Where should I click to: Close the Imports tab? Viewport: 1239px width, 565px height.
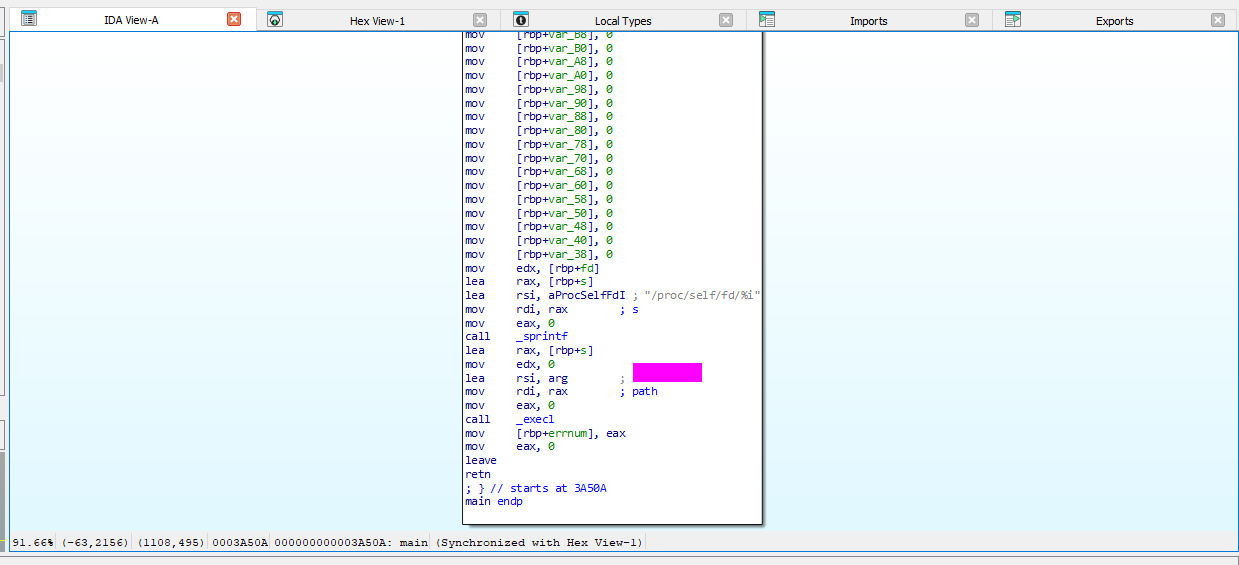[972, 20]
